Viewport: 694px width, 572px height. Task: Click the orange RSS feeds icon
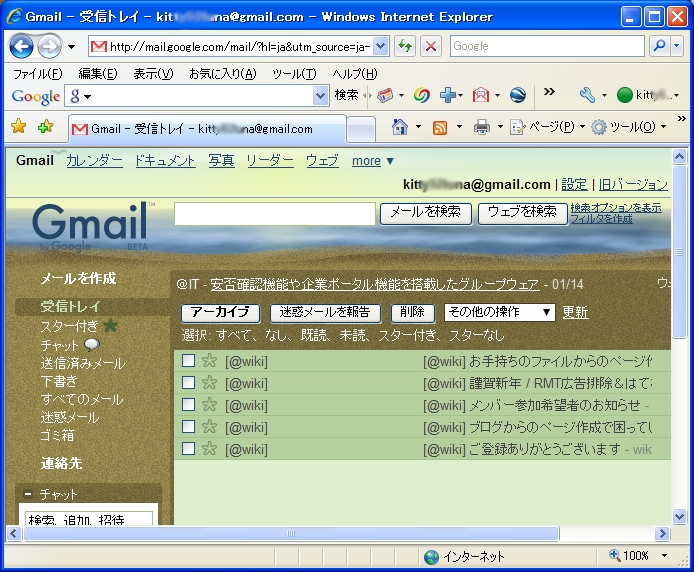tap(440, 128)
